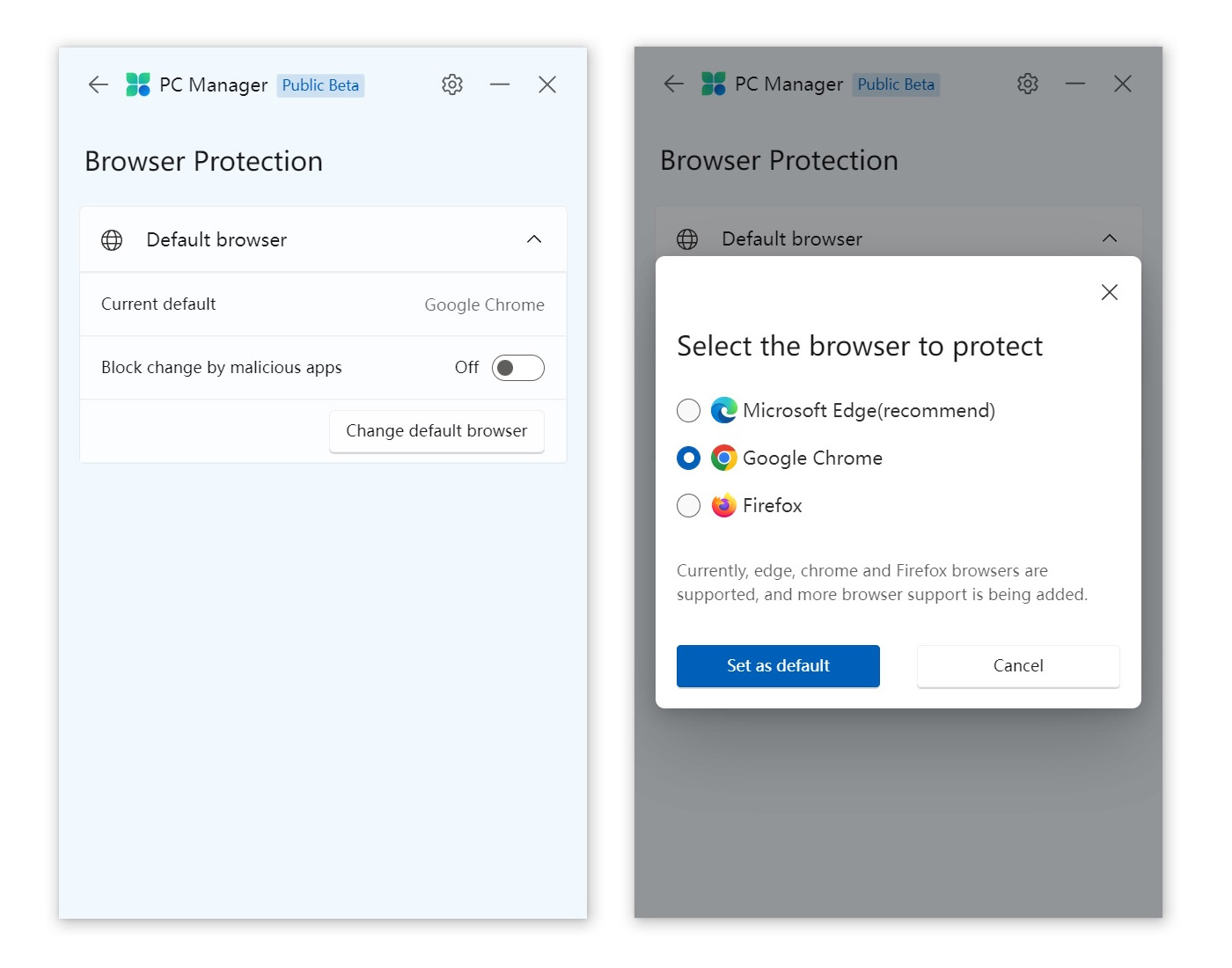Close the left PC Manager window
Screen dimensions: 1232x968
[547, 84]
